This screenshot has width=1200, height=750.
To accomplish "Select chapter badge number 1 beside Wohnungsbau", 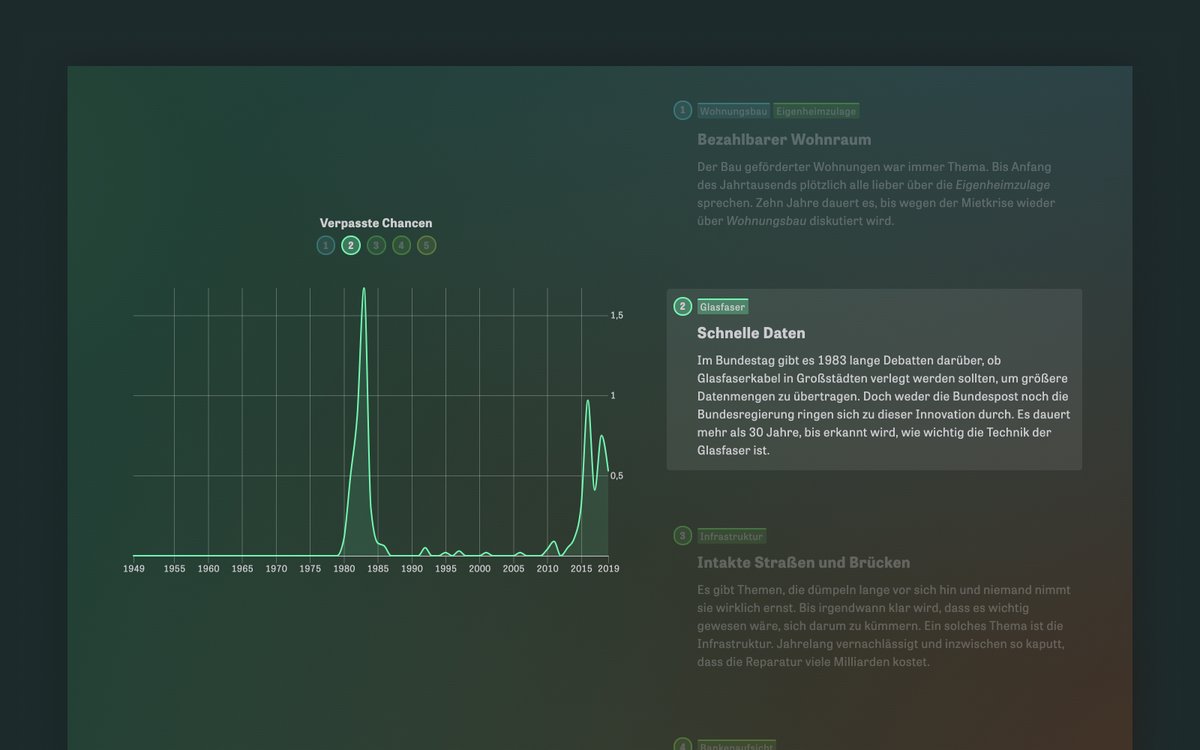I will pyautogui.click(x=681, y=110).
